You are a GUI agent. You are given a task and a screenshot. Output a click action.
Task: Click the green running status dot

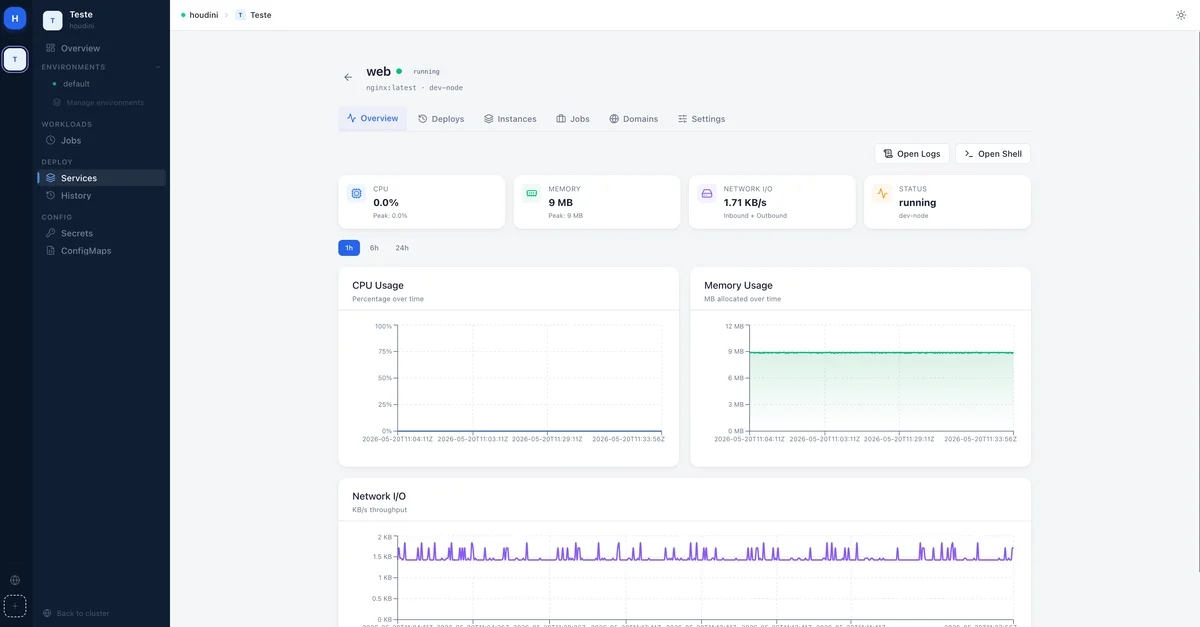399,71
